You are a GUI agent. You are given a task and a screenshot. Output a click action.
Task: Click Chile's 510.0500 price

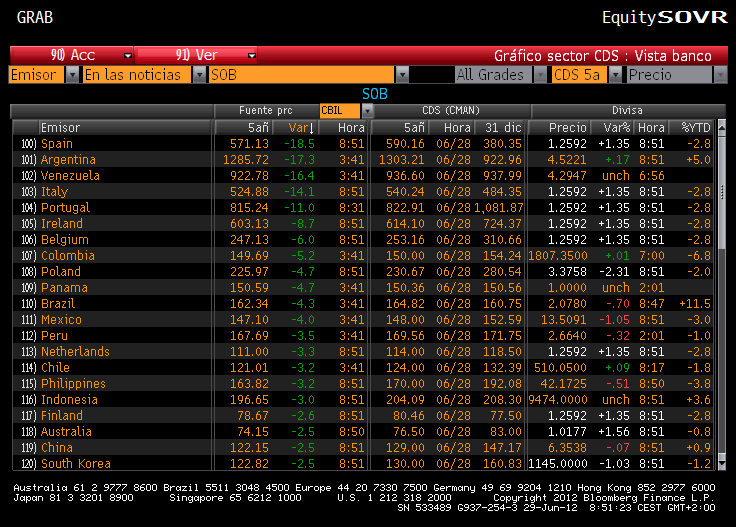pos(560,367)
